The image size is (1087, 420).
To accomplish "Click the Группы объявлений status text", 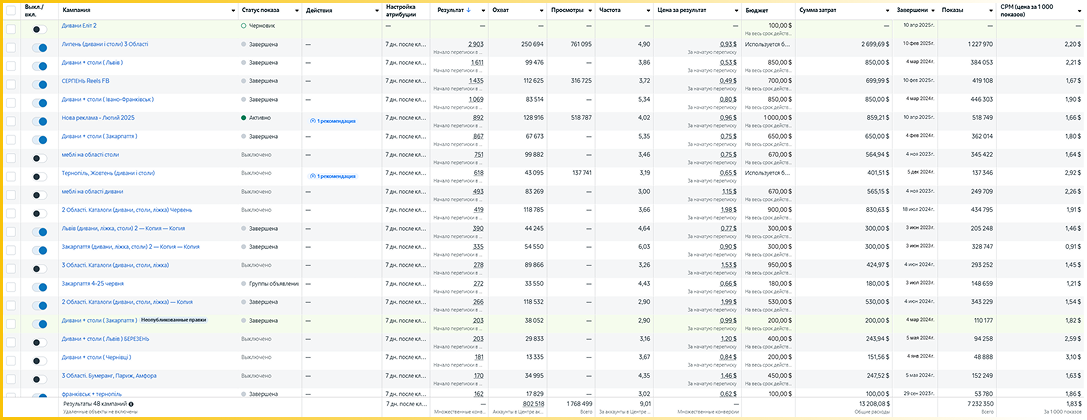I will point(273,283).
